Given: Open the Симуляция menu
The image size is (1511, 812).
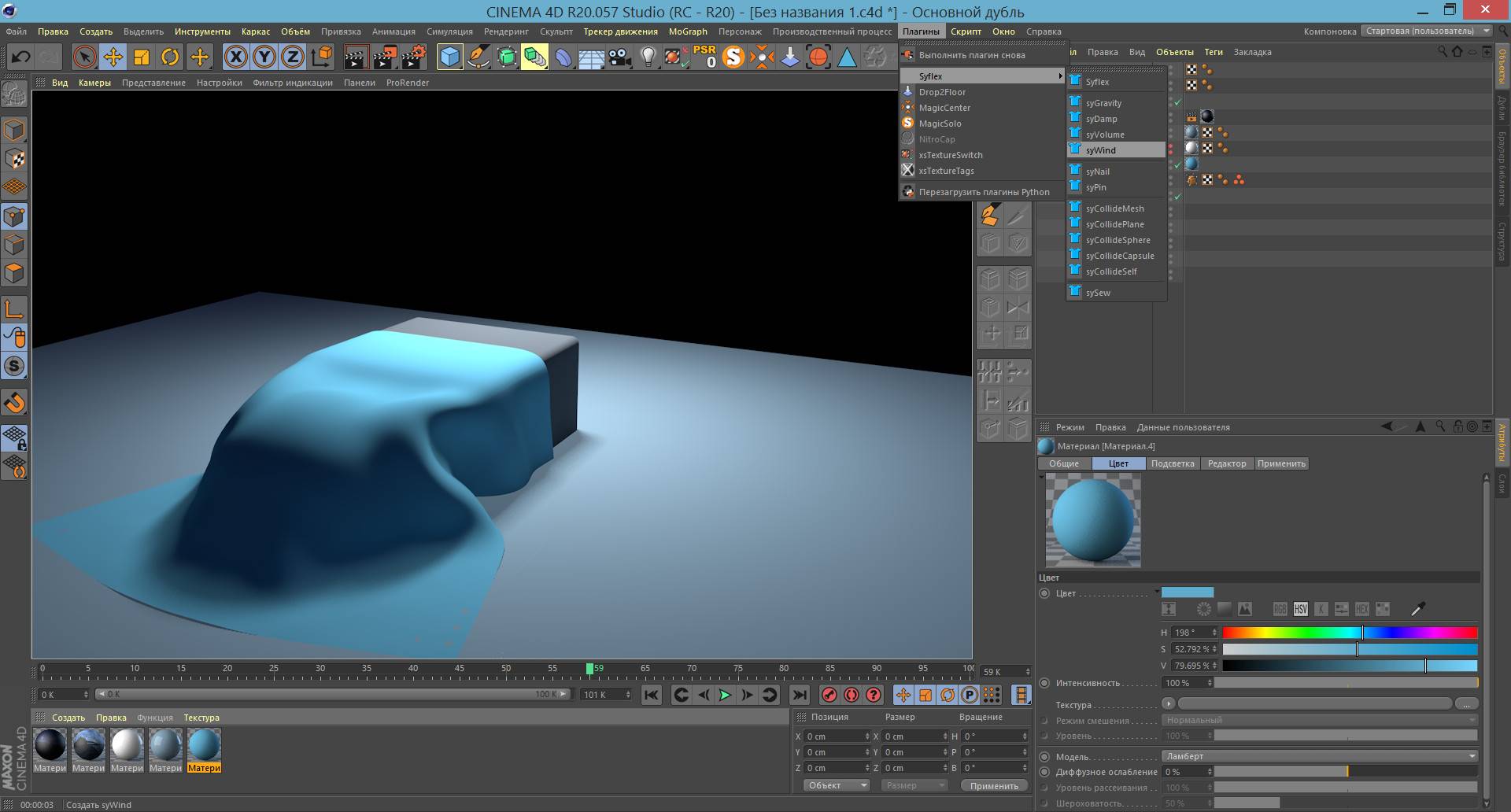Looking at the screenshot, I should pos(449,31).
